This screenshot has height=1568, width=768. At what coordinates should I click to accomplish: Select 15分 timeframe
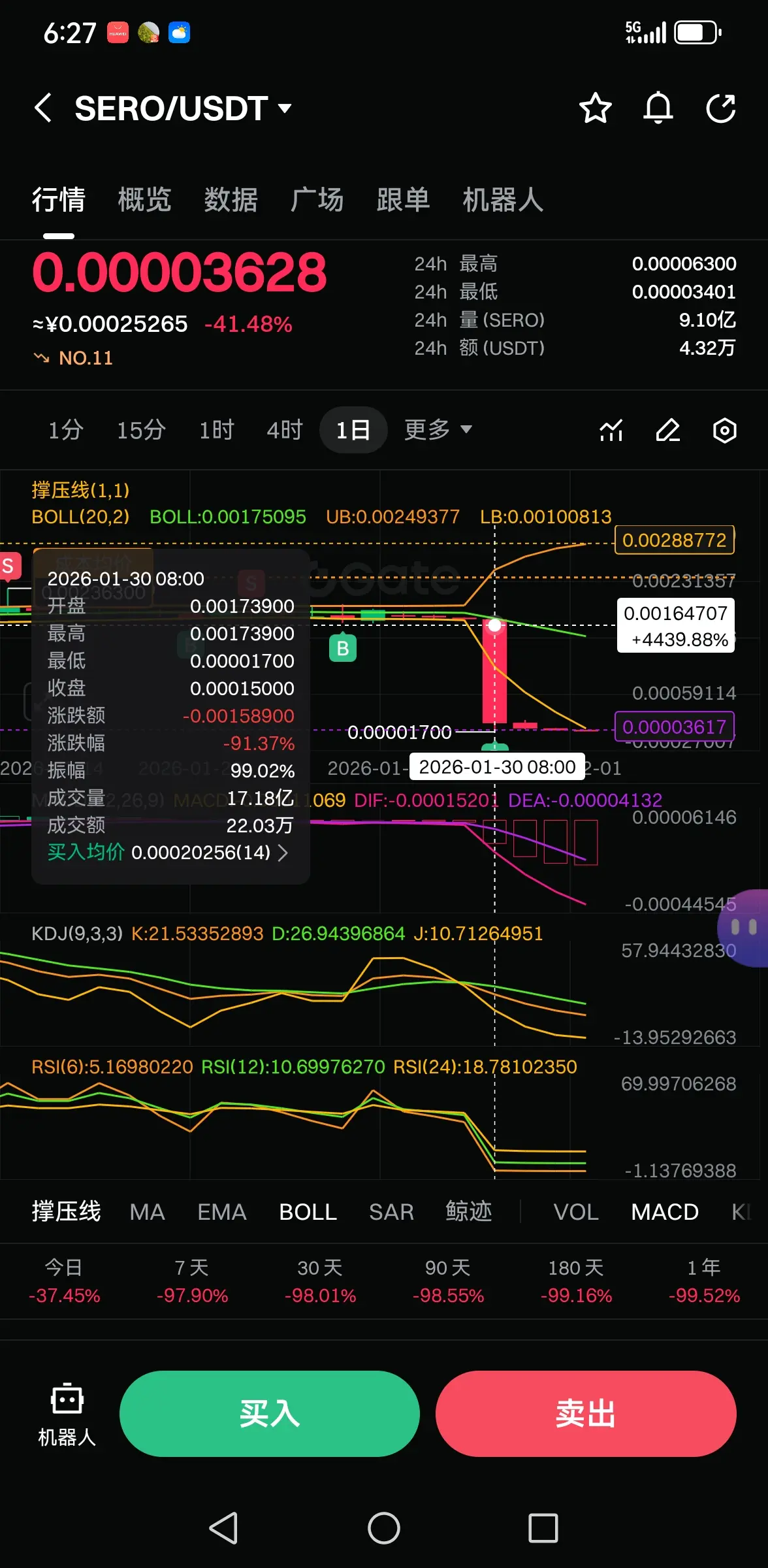point(141,430)
